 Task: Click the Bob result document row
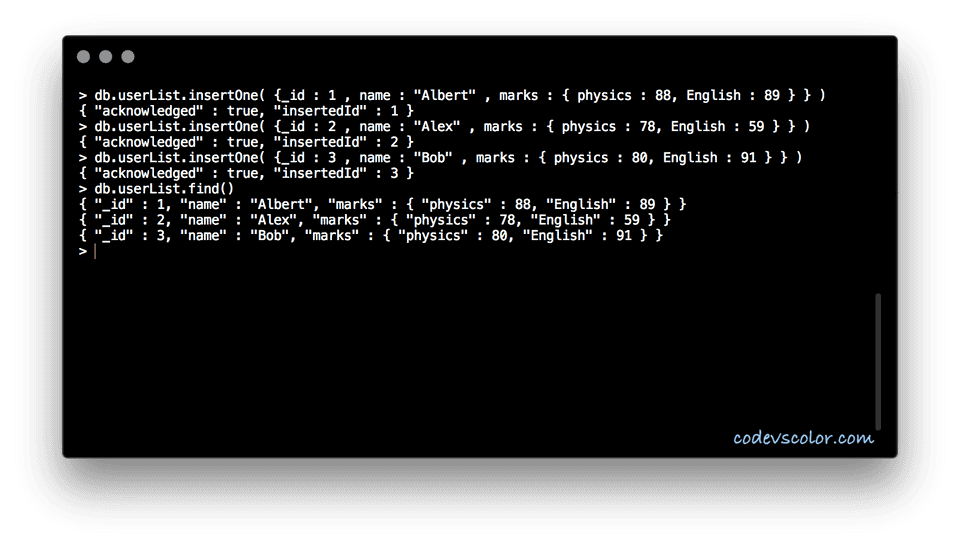click(x=370, y=236)
